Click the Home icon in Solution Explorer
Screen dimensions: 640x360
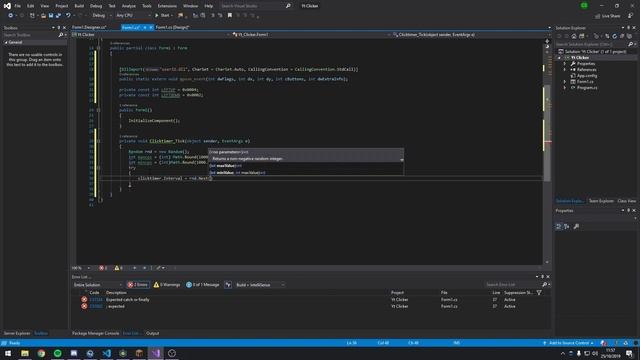[x=574, y=36]
